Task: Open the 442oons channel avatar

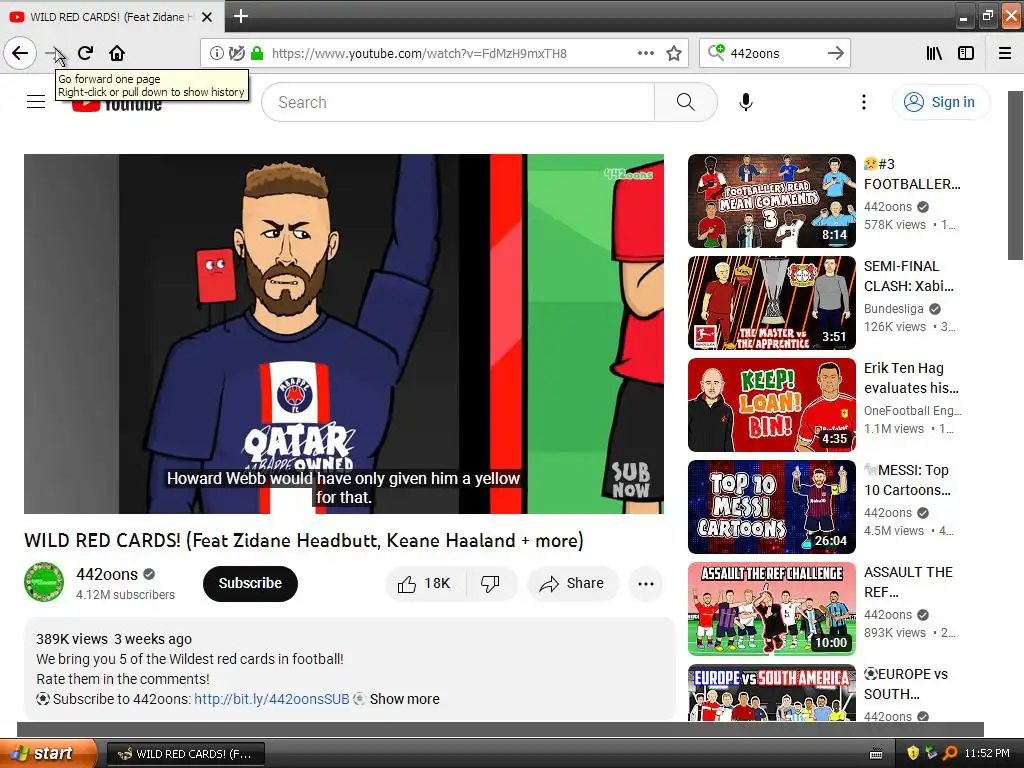Action: coord(44,582)
